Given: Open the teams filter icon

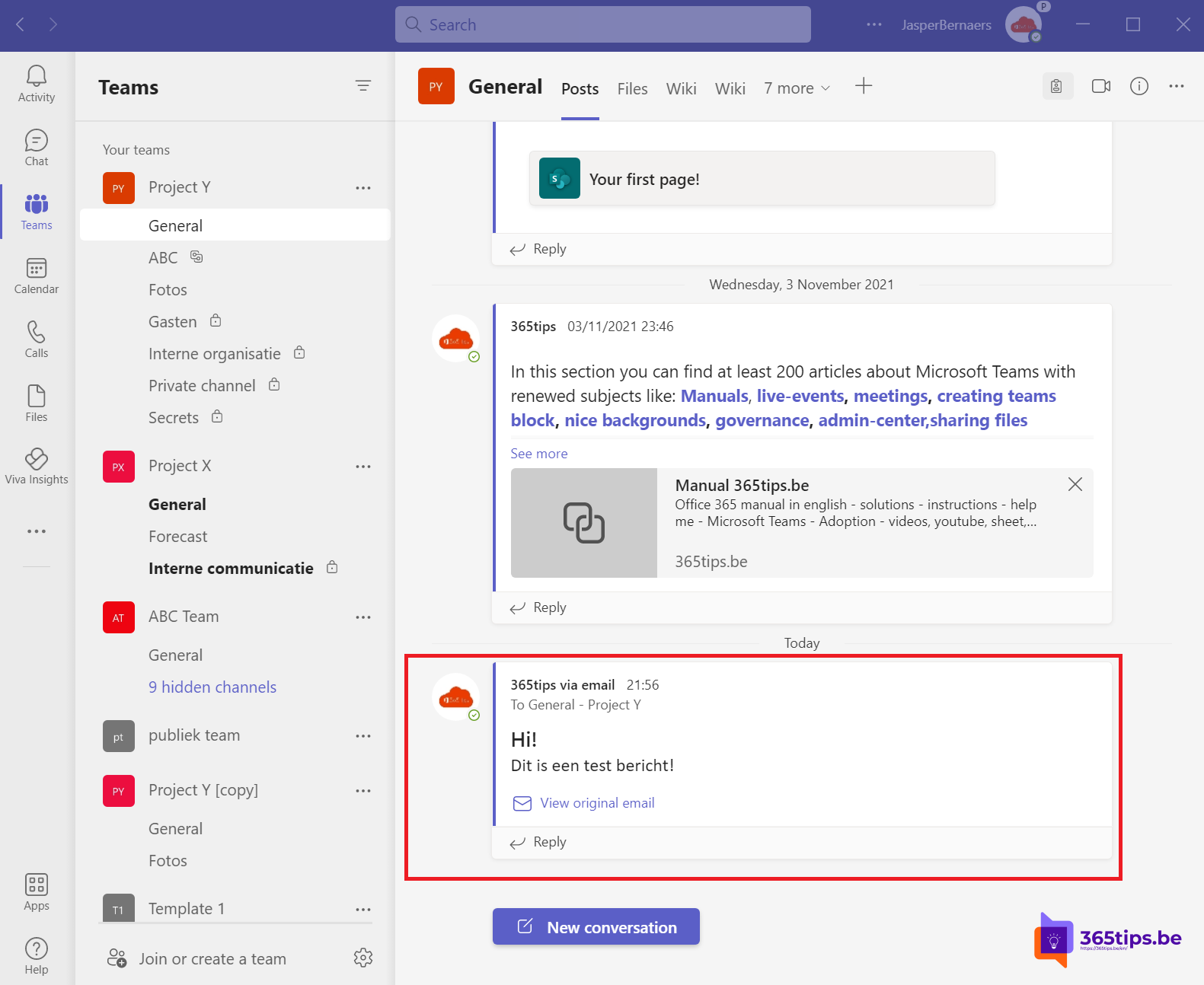Looking at the screenshot, I should (x=363, y=86).
